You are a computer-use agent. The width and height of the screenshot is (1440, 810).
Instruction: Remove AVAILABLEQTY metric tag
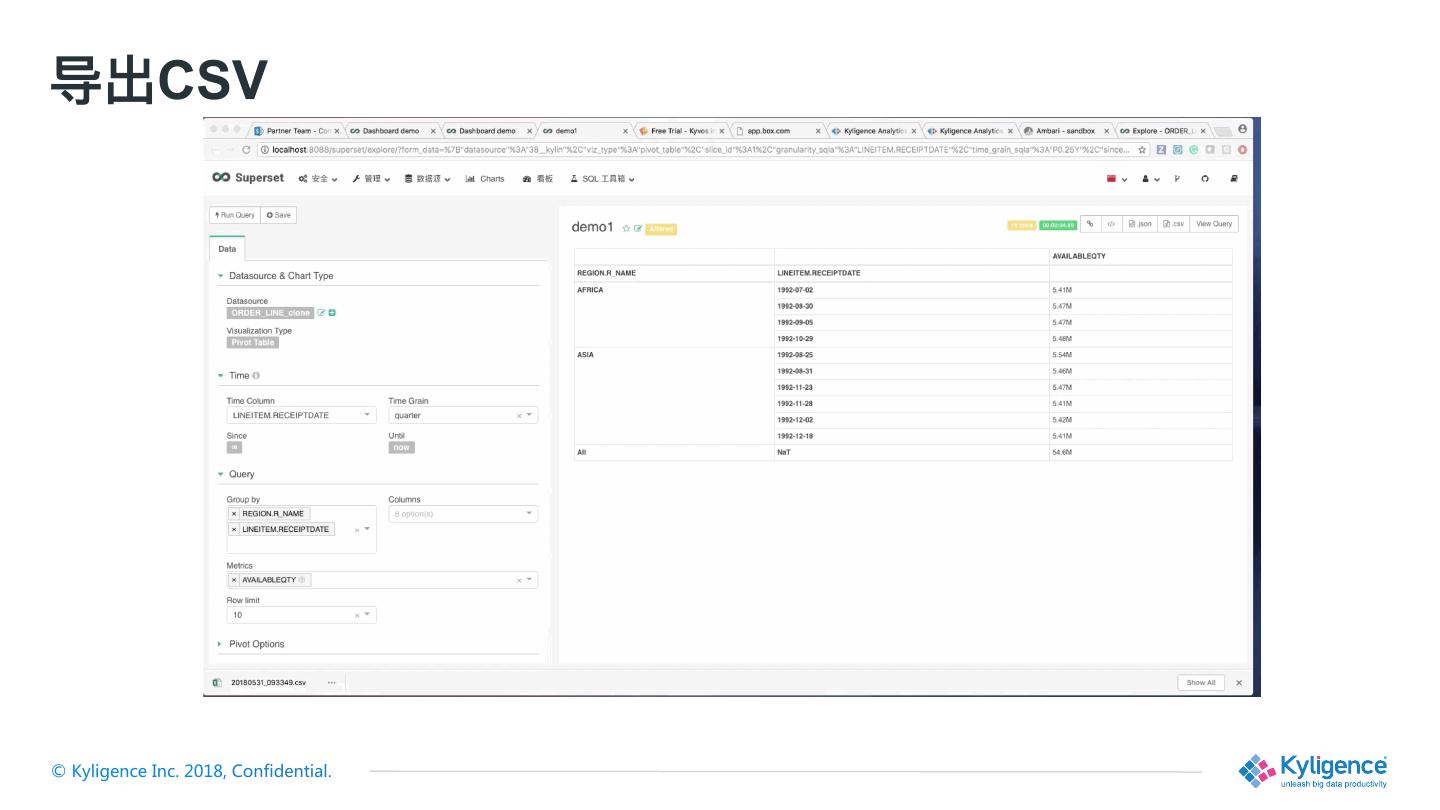pos(234,580)
